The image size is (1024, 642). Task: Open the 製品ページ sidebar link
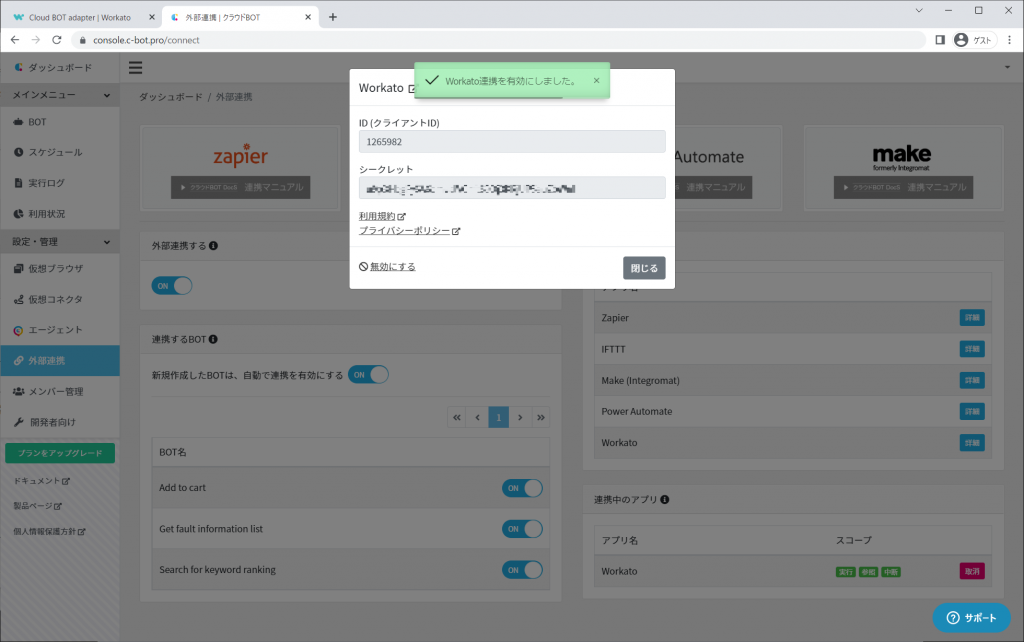(x=38, y=506)
